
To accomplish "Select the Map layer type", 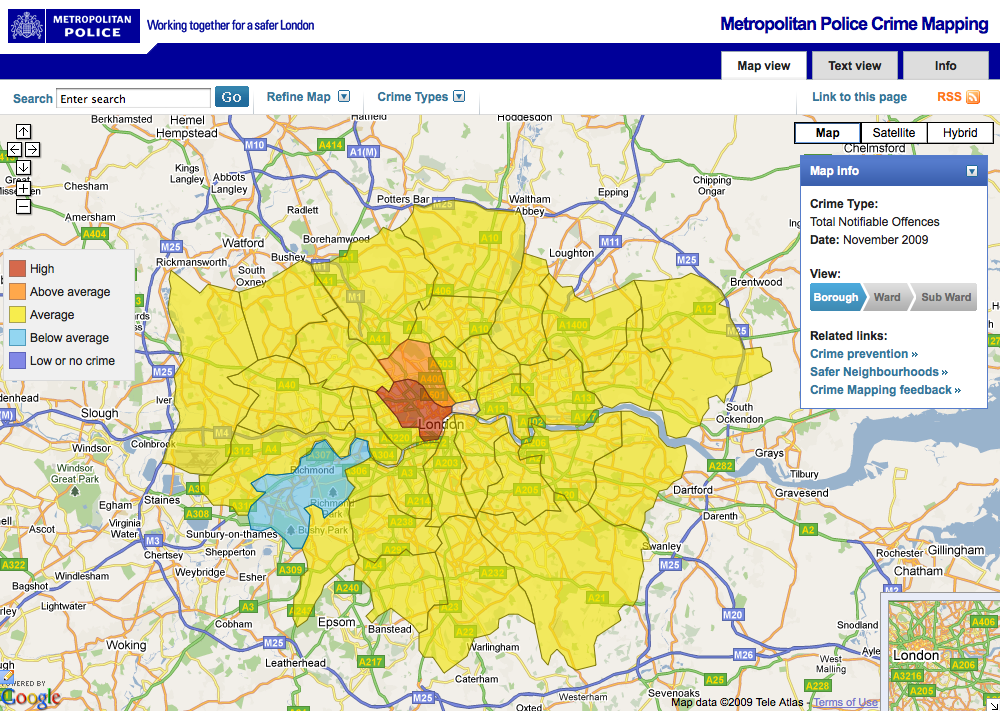I will coord(827,133).
